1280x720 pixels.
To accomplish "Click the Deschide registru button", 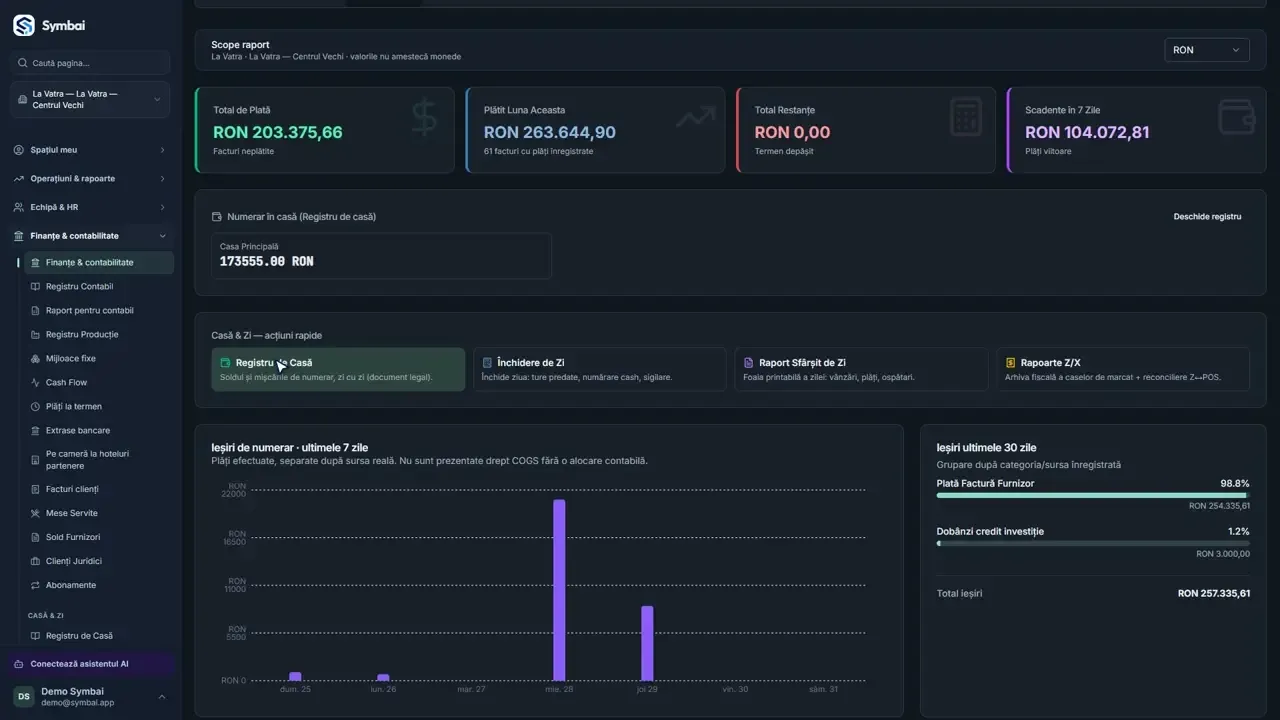I will (x=1207, y=217).
